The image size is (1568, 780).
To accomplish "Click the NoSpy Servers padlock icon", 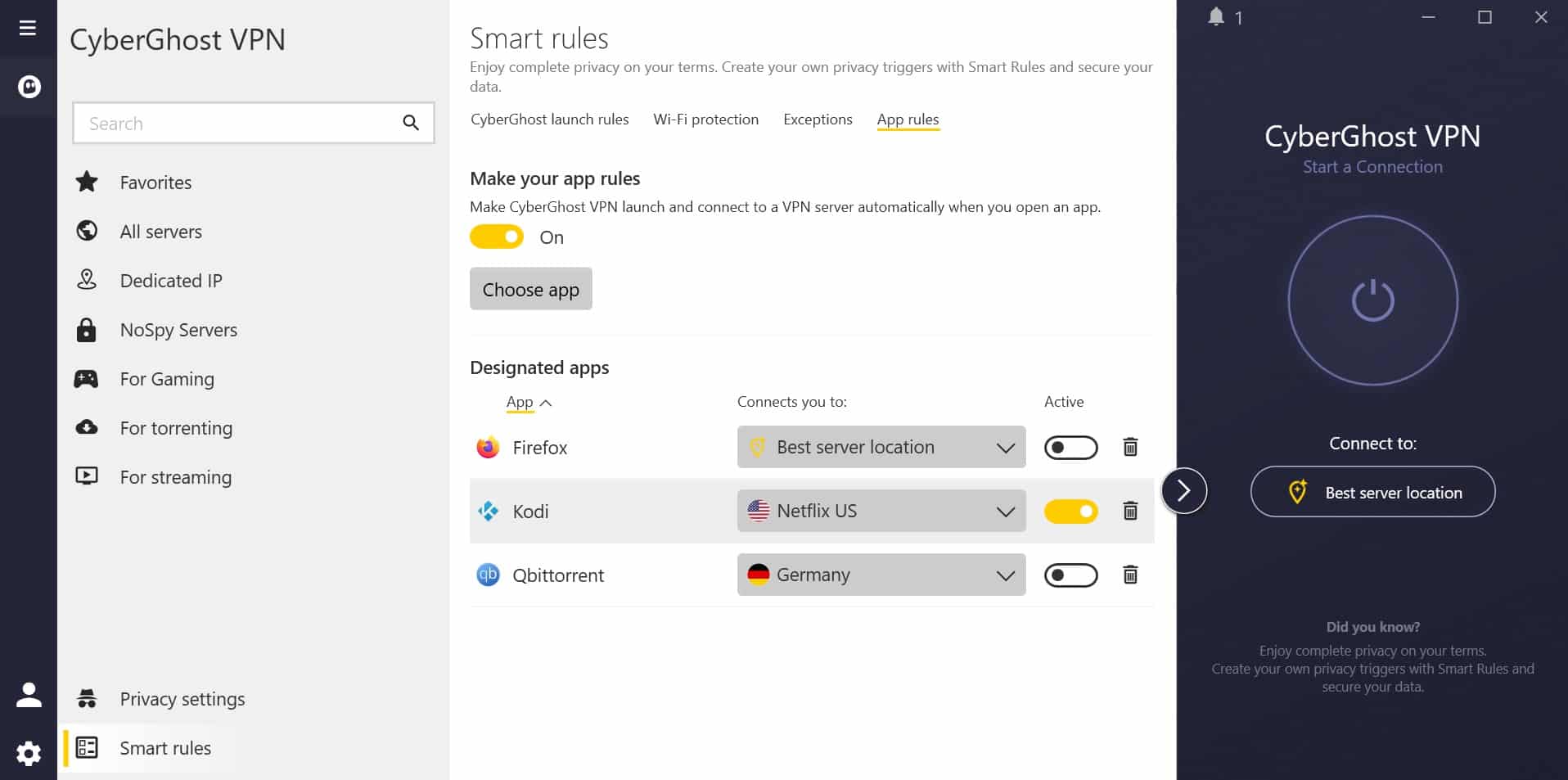I will coord(86,330).
